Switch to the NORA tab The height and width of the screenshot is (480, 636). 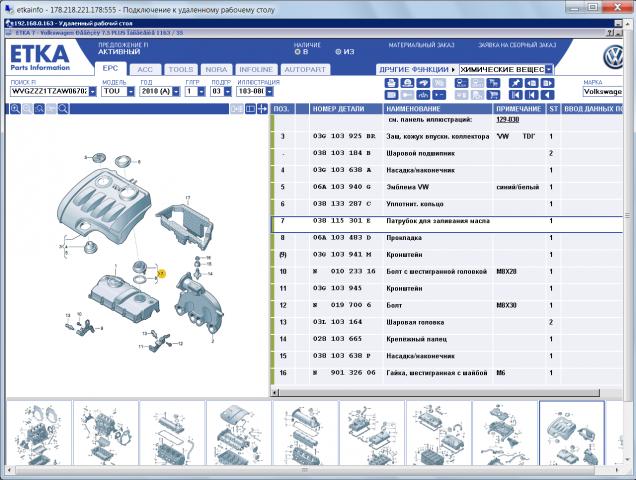[x=216, y=70]
